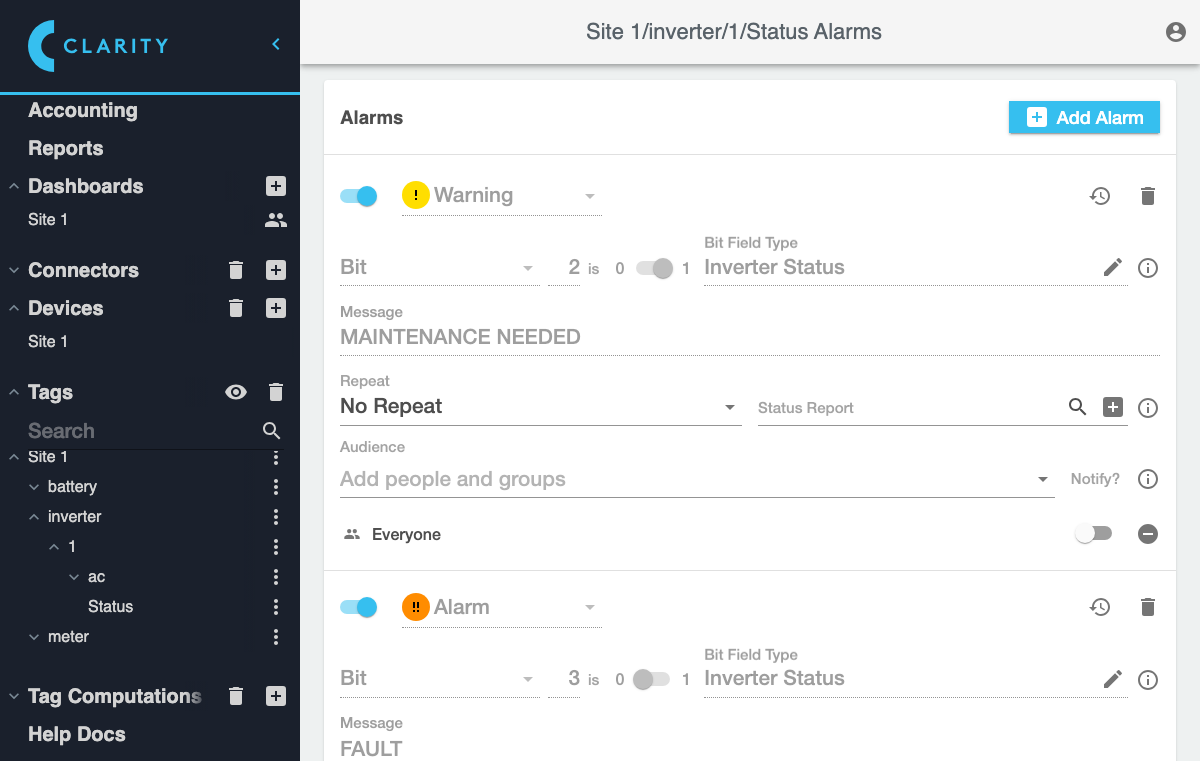This screenshot has height=761, width=1200.
Task: Click the Status Report search icon
Action: click(1077, 407)
